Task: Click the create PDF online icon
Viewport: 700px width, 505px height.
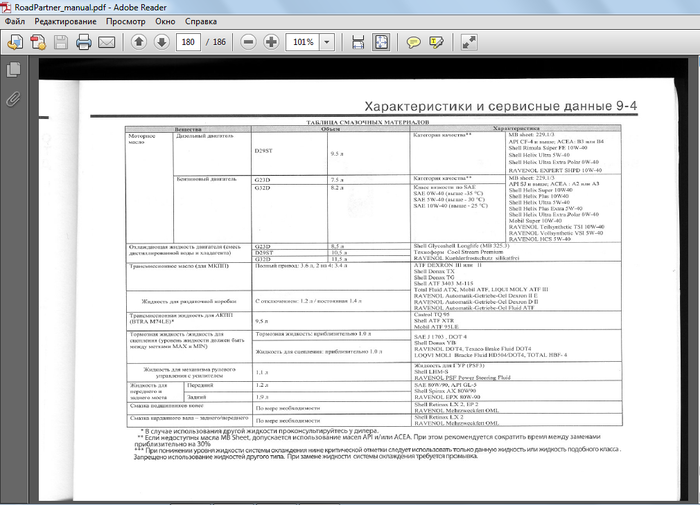Action: pos(15,42)
